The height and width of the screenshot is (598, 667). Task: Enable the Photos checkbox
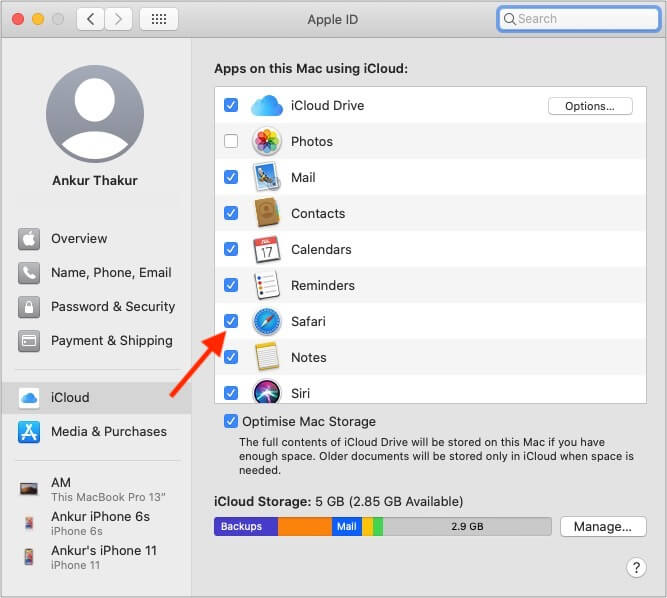pyautogui.click(x=231, y=141)
